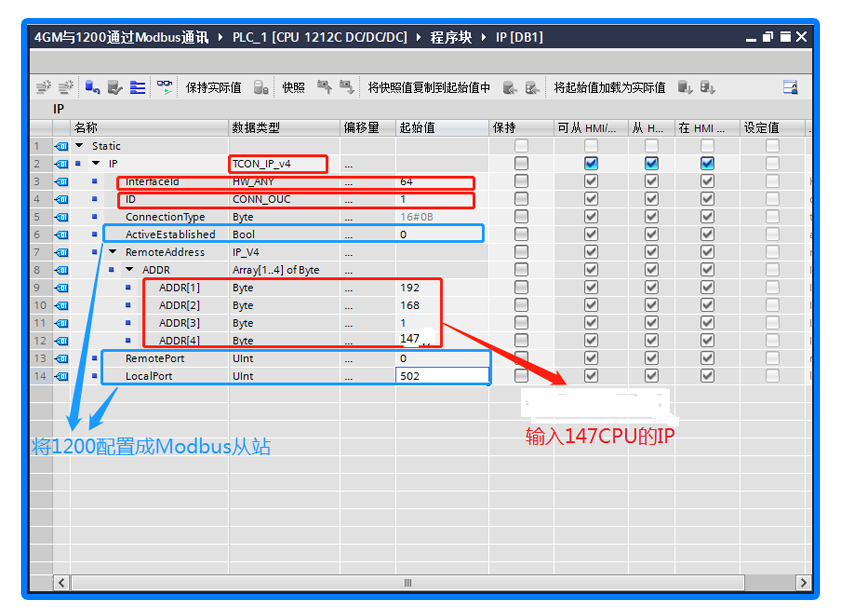
Task: Click the tag icon in the ID row
Action: pyautogui.click(x=62, y=199)
